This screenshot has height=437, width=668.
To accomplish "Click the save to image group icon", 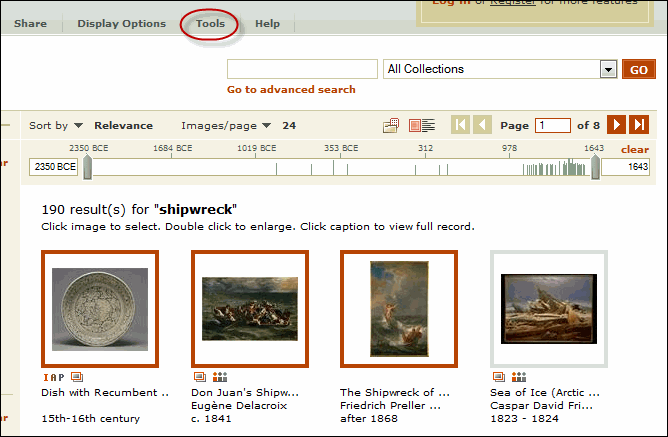I will [391, 125].
